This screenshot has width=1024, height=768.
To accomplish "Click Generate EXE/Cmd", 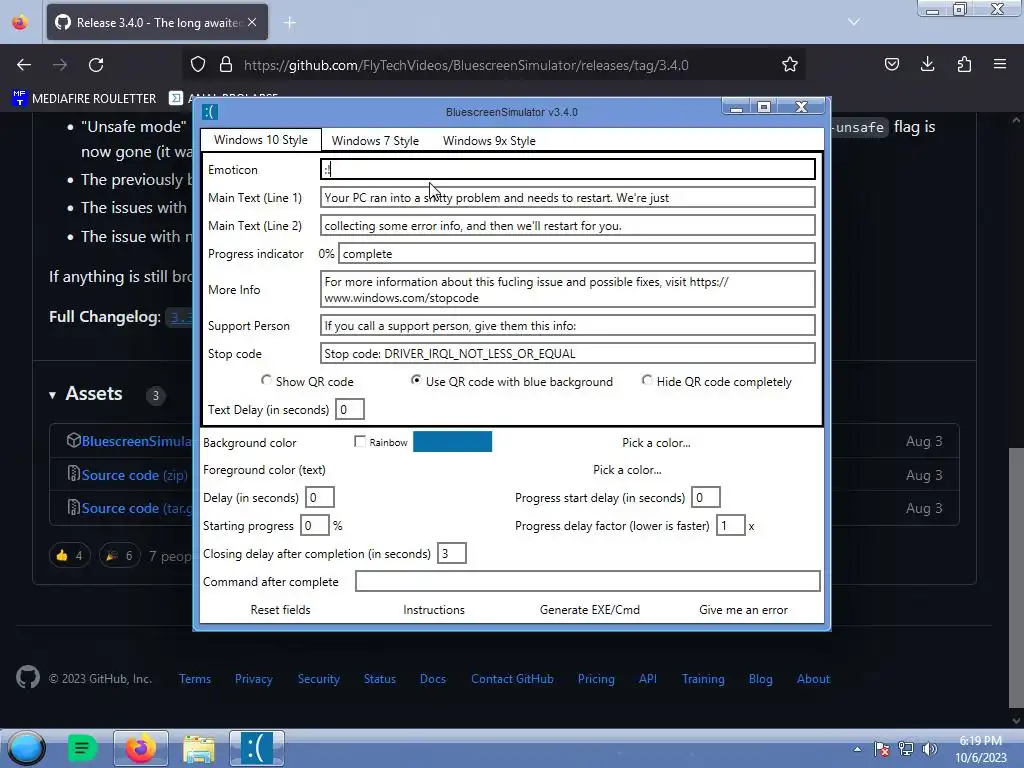I will [x=590, y=609].
